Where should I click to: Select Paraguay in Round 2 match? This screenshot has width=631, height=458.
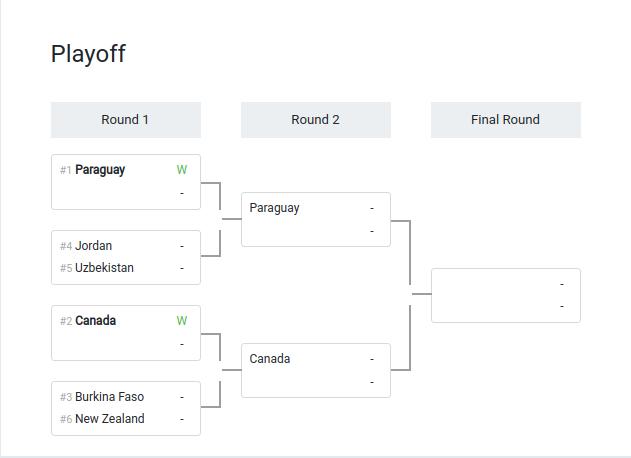click(x=274, y=208)
